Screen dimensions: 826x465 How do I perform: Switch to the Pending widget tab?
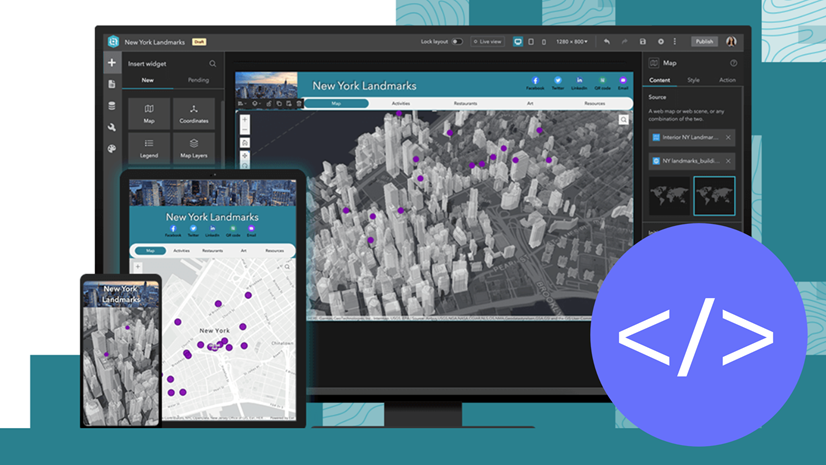(199, 80)
